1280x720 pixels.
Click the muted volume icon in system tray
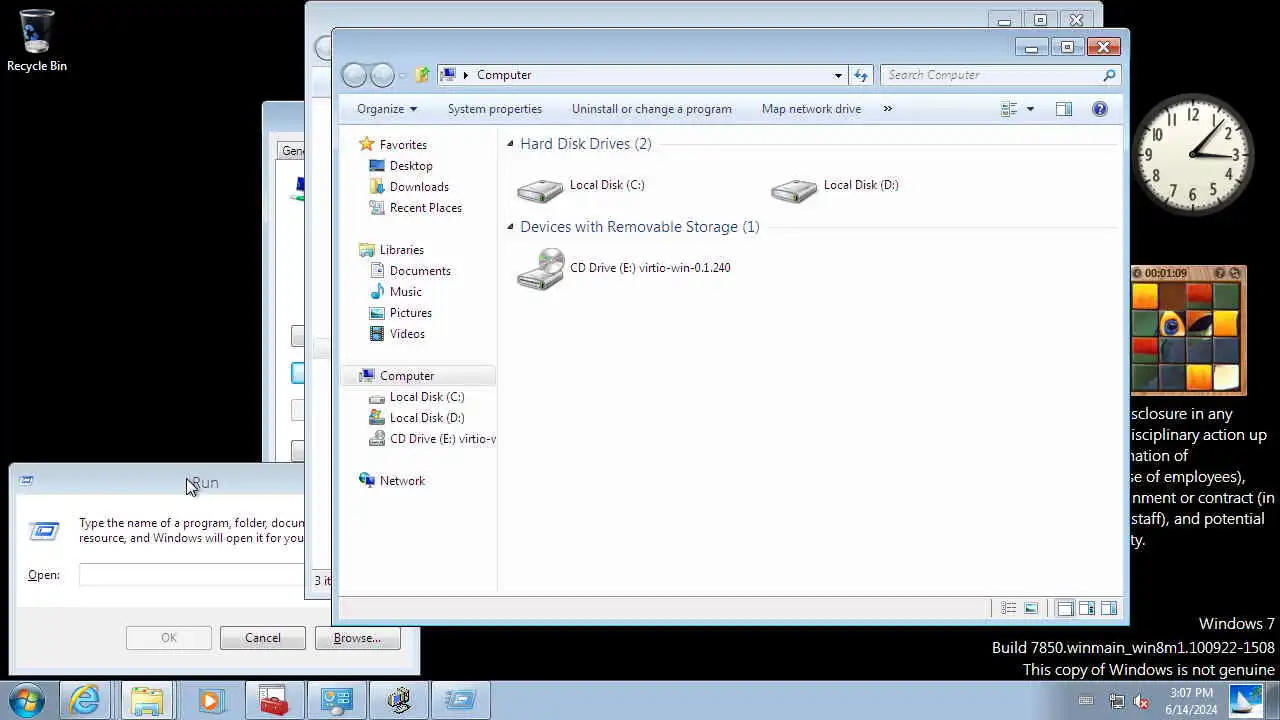1141,701
